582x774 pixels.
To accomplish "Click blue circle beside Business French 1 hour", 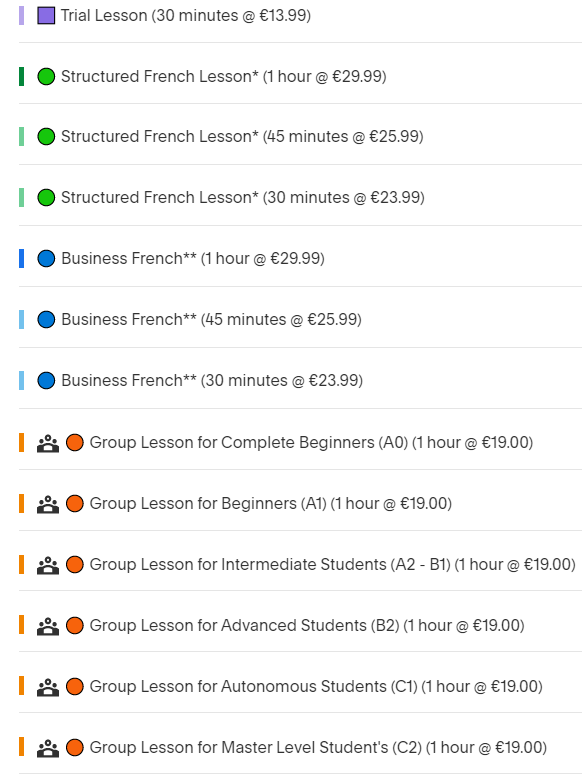I will [46, 259].
